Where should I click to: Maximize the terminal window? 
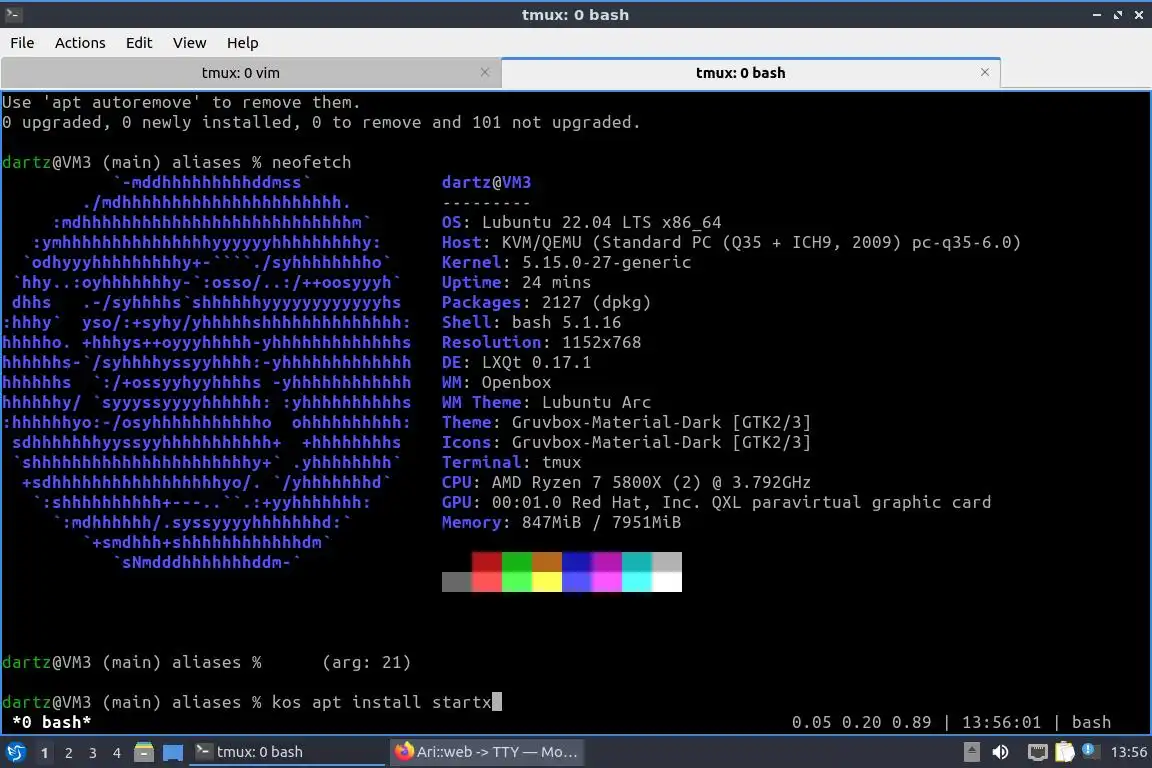pos(1117,15)
